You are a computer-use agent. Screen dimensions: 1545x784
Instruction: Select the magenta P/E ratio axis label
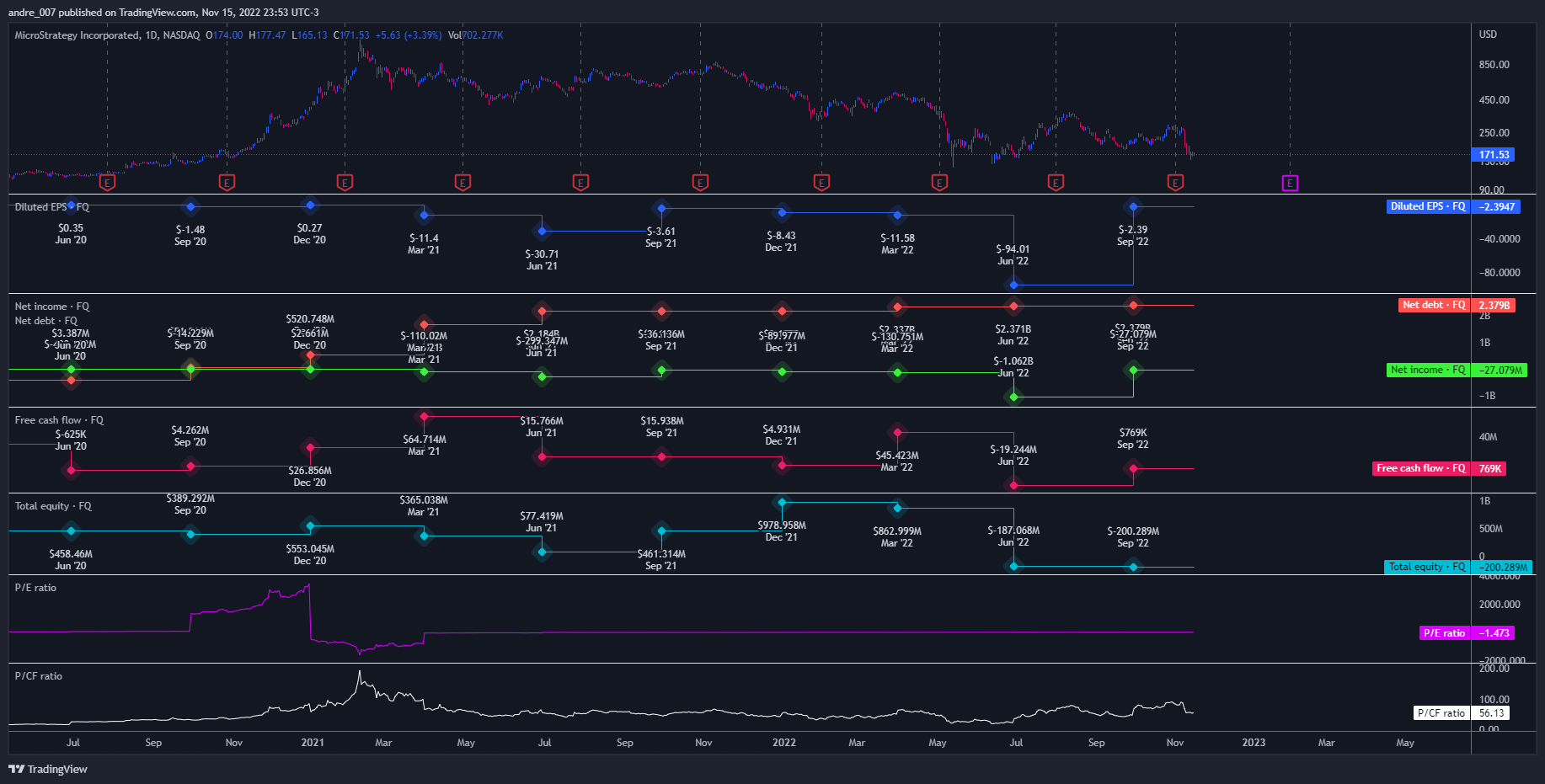coord(1444,632)
